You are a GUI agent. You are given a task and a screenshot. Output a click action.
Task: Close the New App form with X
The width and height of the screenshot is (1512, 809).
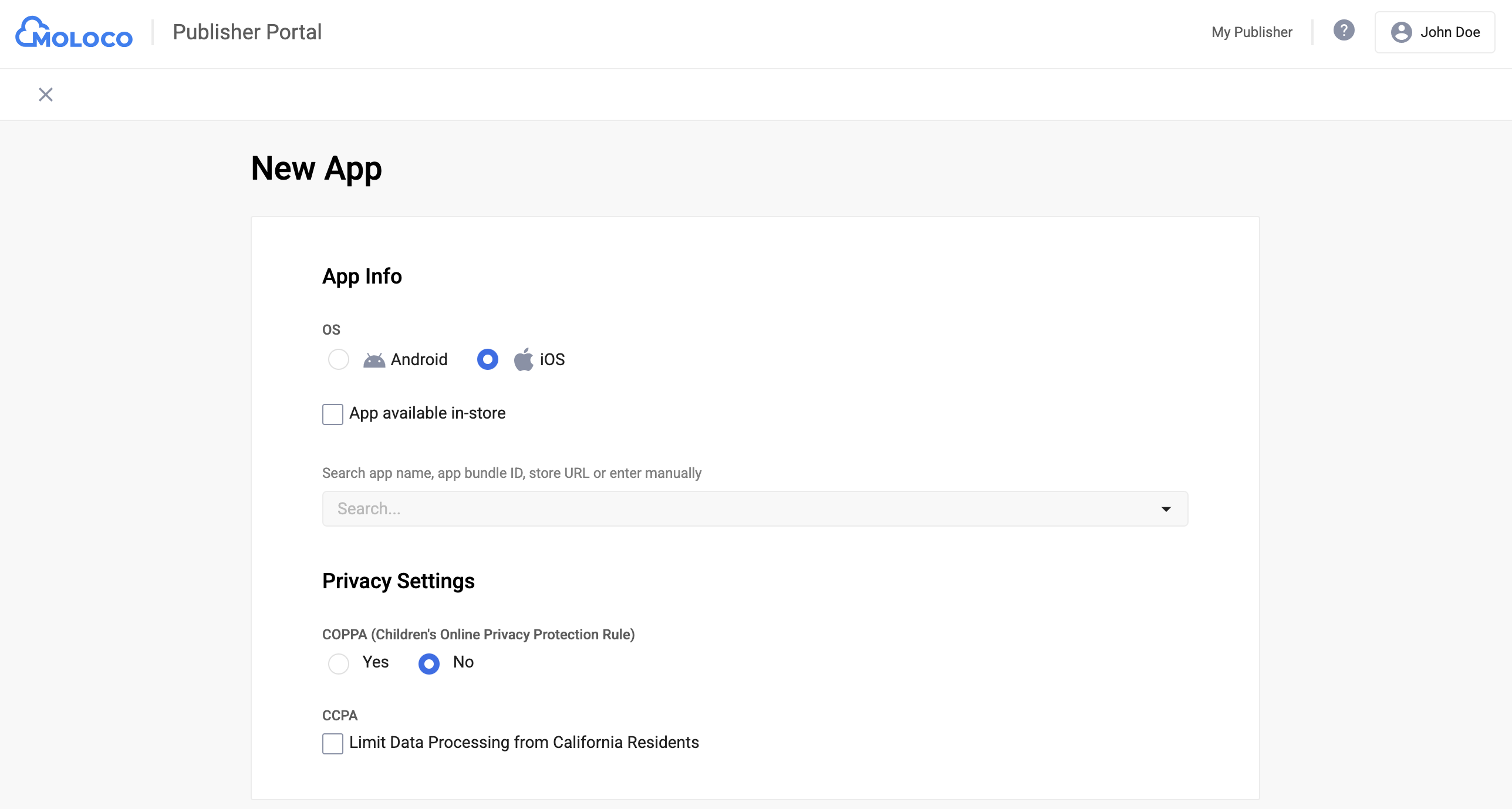coord(46,95)
